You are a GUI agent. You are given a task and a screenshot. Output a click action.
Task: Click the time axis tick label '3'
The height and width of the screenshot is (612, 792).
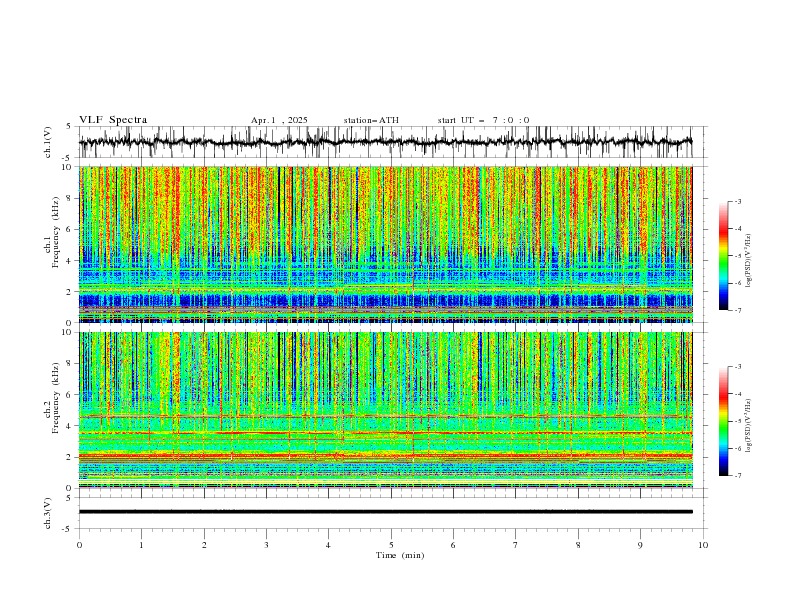click(266, 545)
